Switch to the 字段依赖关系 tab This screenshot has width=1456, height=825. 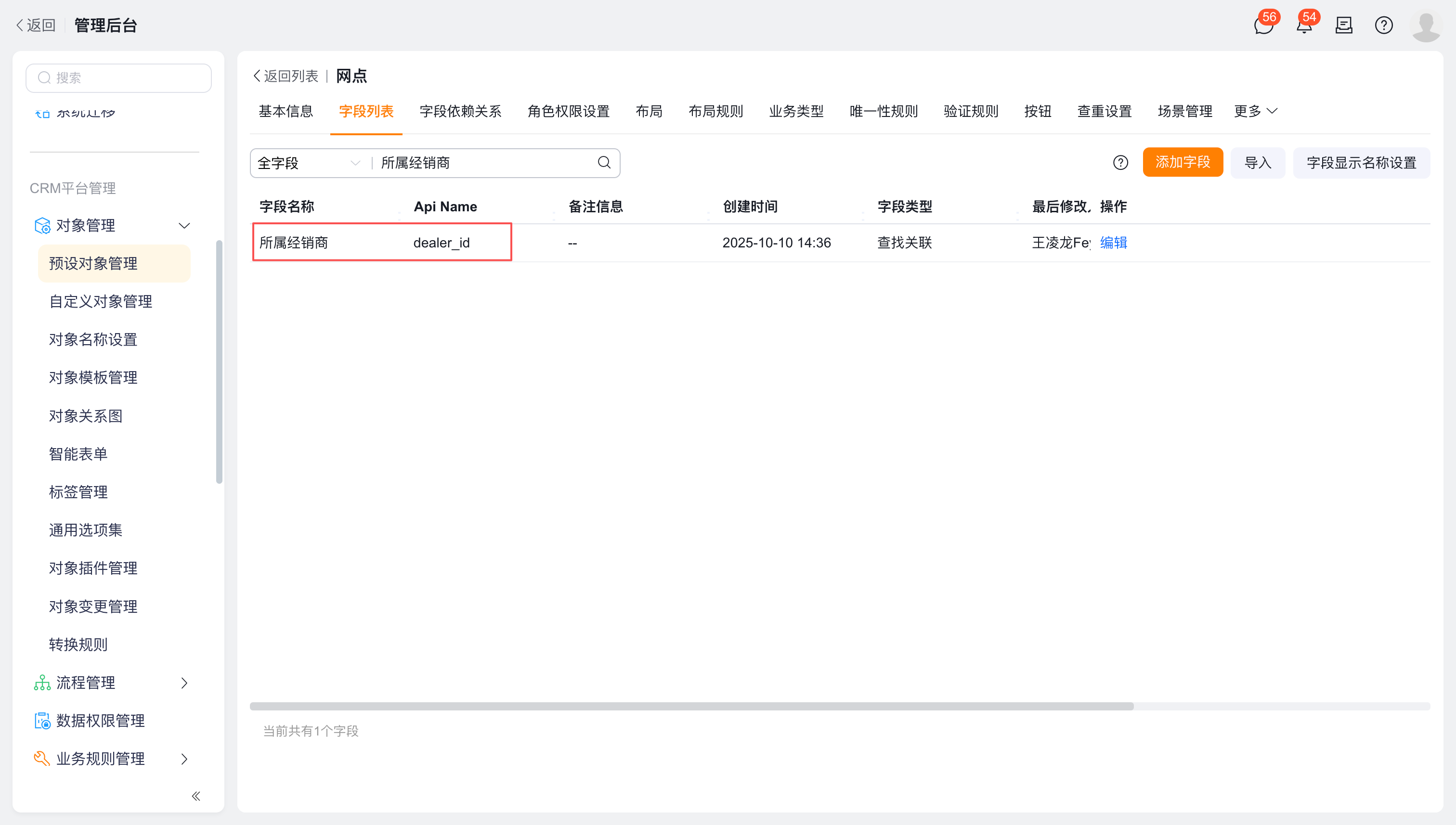pyautogui.click(x=460, y=111)
